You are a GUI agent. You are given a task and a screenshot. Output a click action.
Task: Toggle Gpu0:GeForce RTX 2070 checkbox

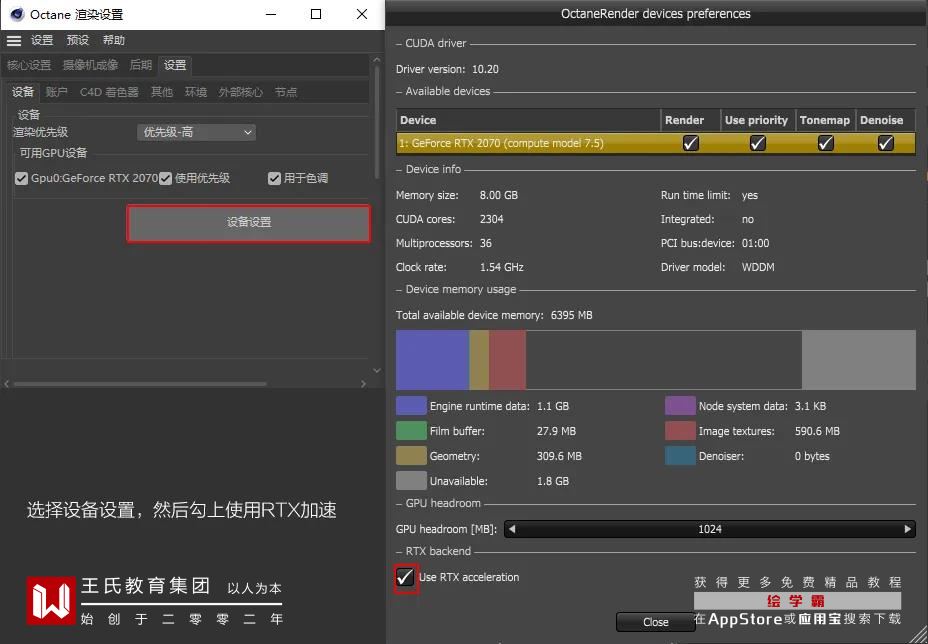click(21, 178)
